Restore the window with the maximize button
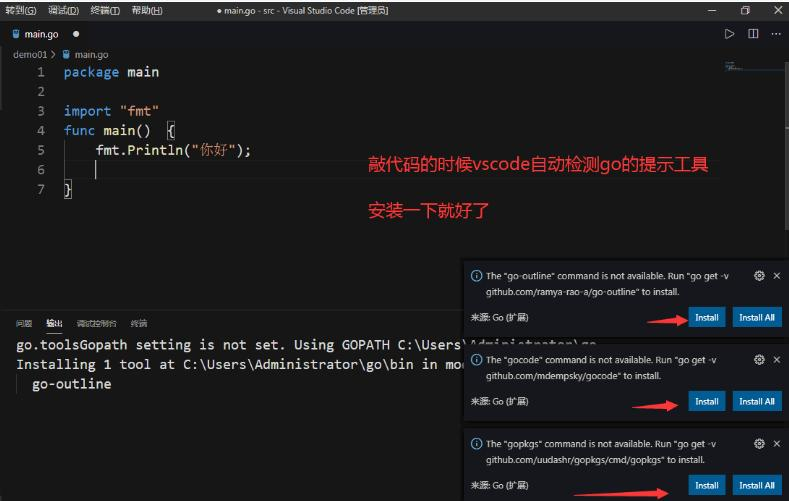This screenshot has width=789, height=501. (x=745, y=10)
